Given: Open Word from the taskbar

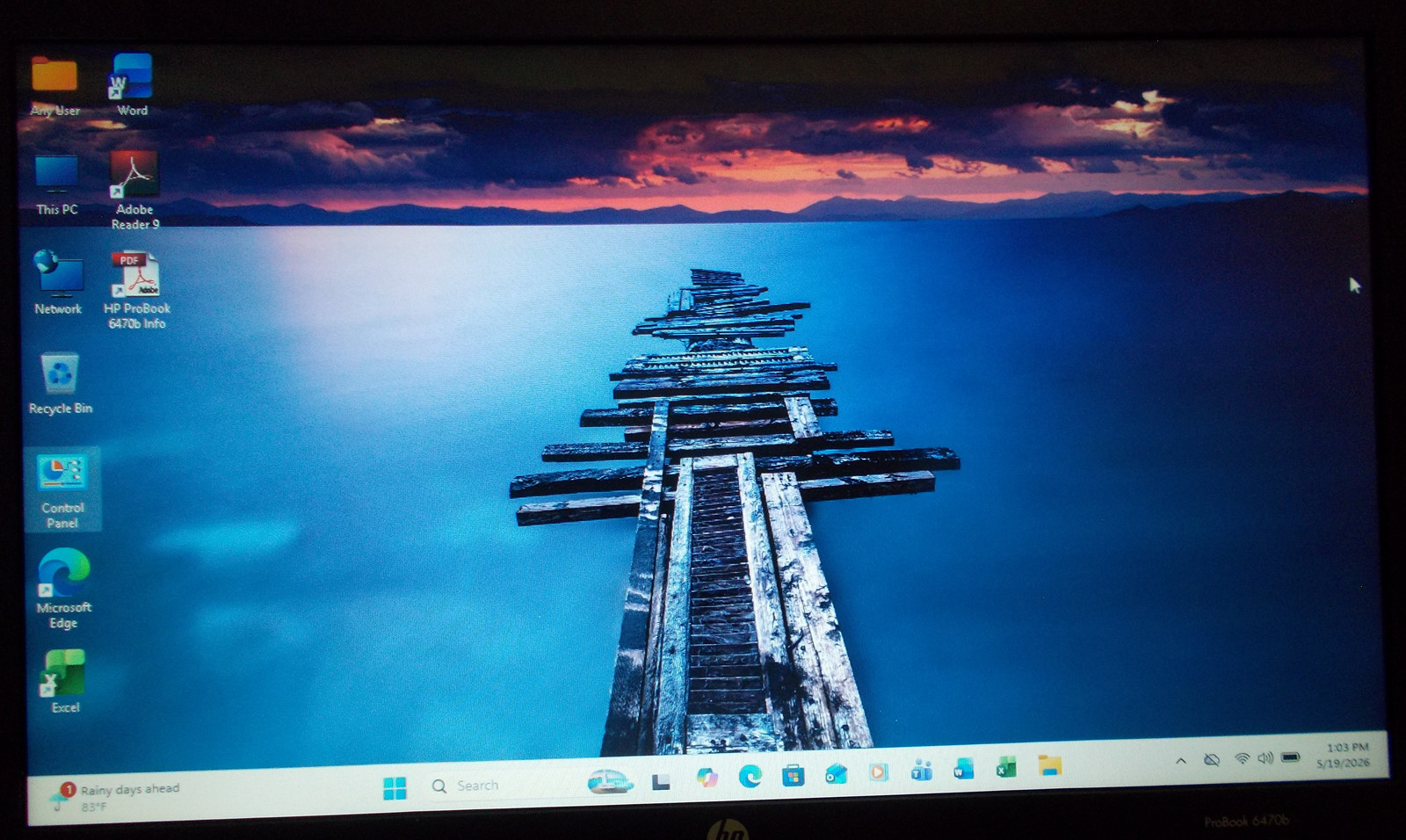Looking at the screenshot, I should tap(964, 769).
